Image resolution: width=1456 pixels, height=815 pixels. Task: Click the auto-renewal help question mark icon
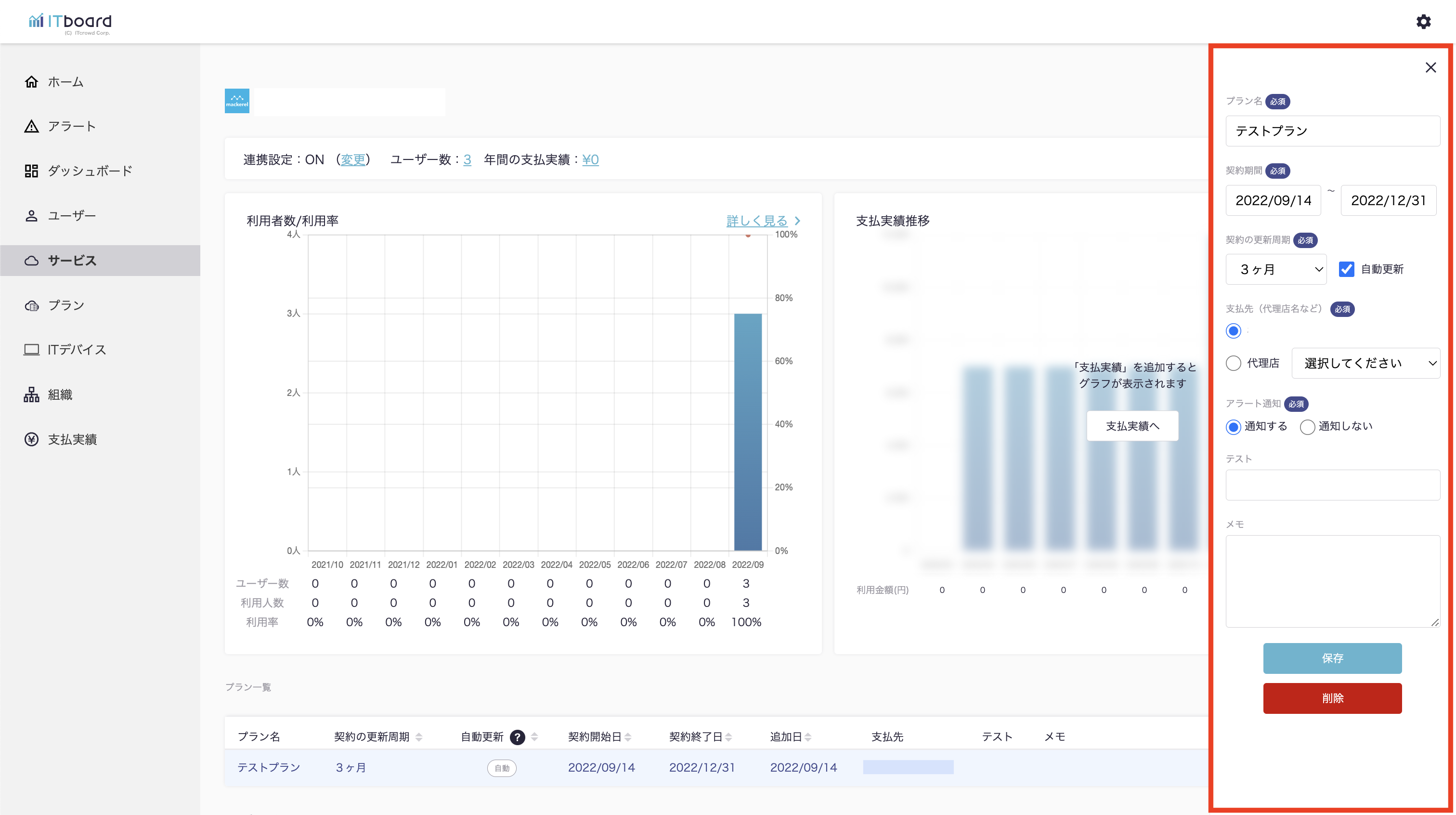517,737
